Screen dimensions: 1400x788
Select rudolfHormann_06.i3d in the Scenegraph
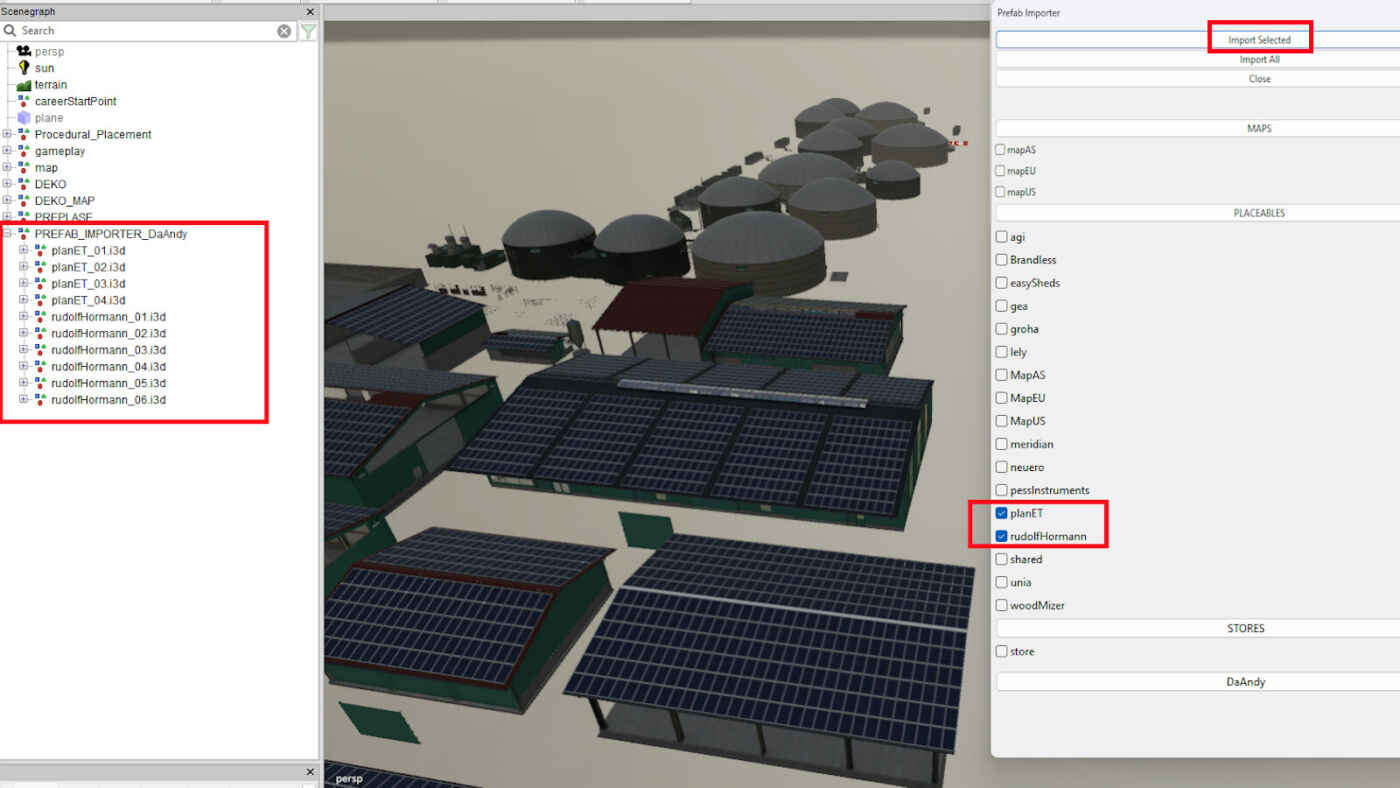point(108,400)
